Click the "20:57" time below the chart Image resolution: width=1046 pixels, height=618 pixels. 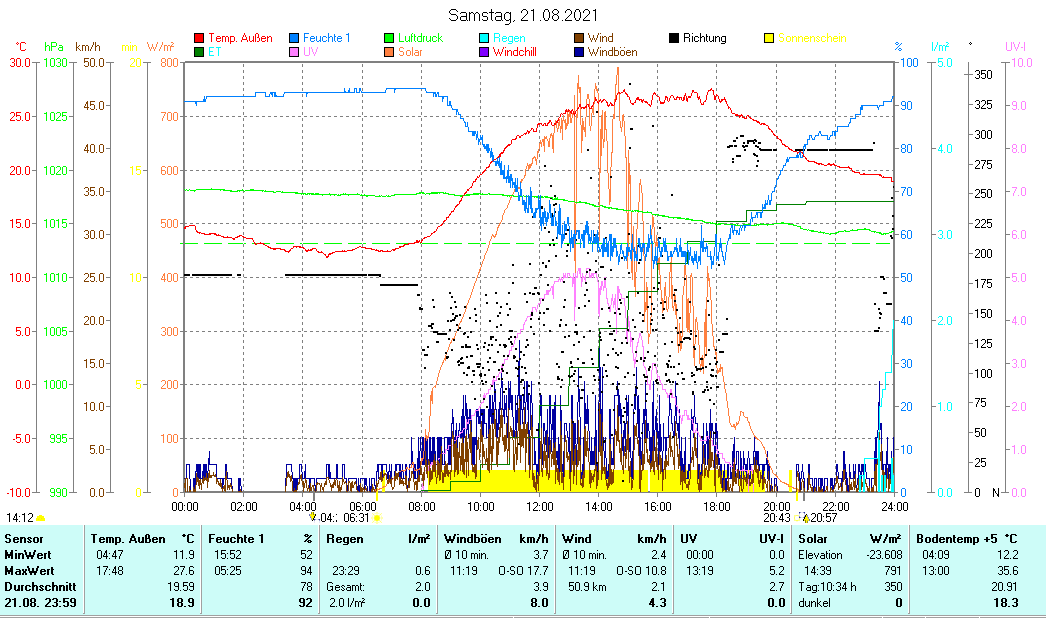pos(824,518)
